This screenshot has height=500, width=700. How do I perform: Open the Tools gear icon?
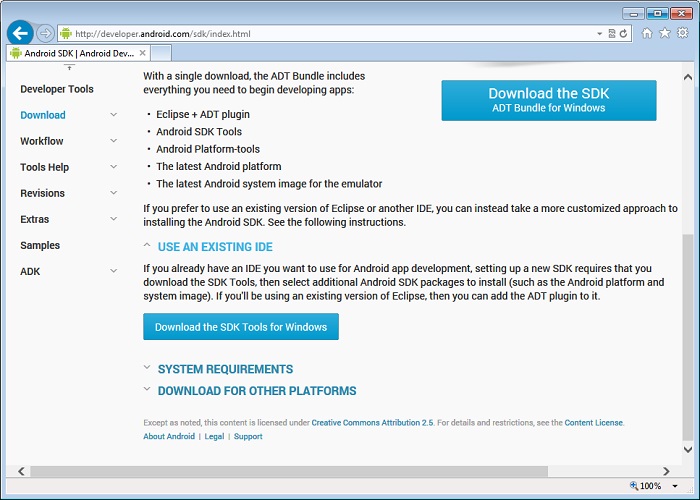point(683,33)
